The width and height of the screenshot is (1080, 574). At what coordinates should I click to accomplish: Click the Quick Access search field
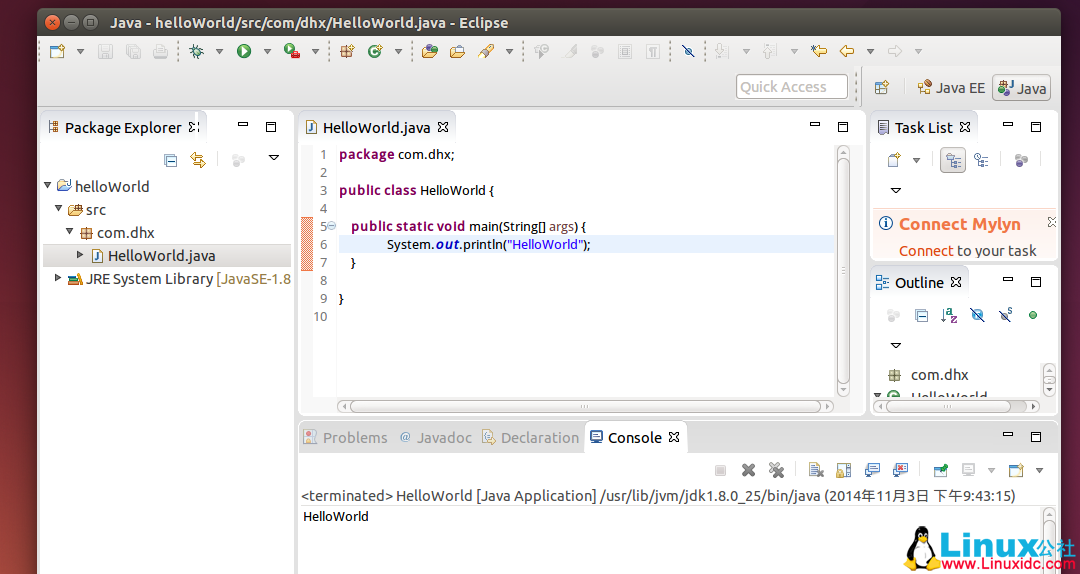tap(792, 87)
